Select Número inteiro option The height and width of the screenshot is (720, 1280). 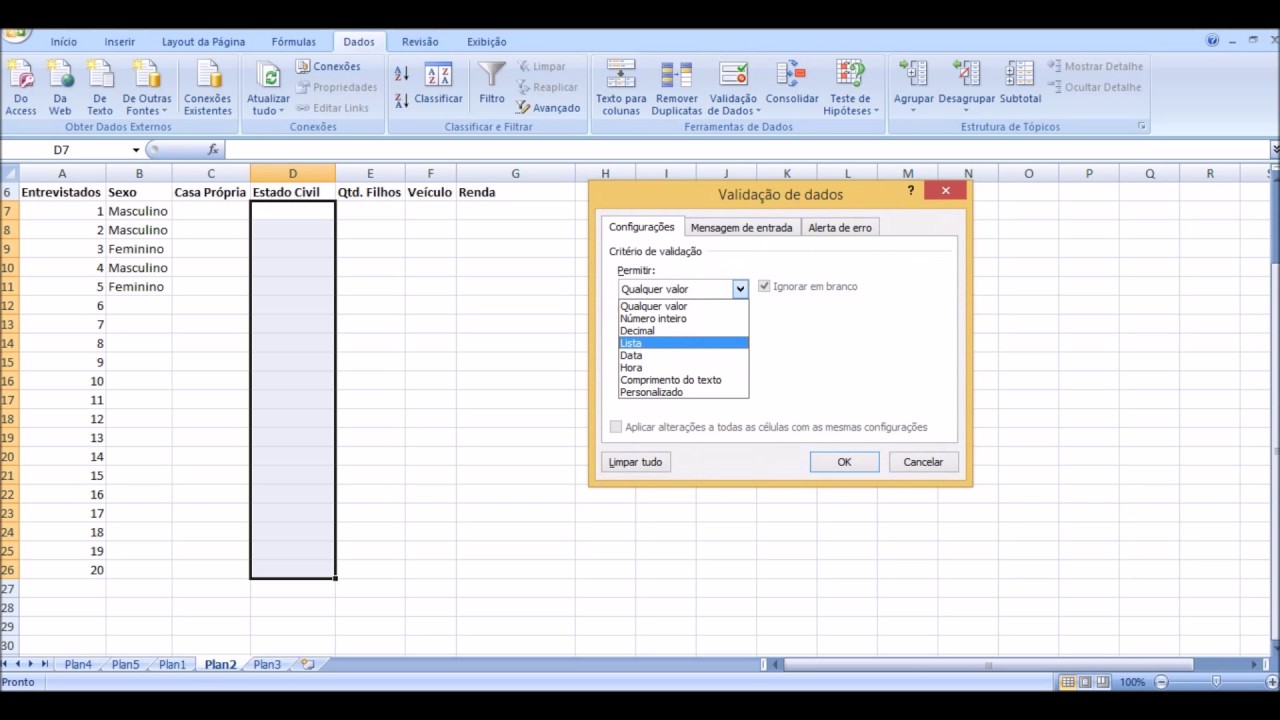(683, 319)
